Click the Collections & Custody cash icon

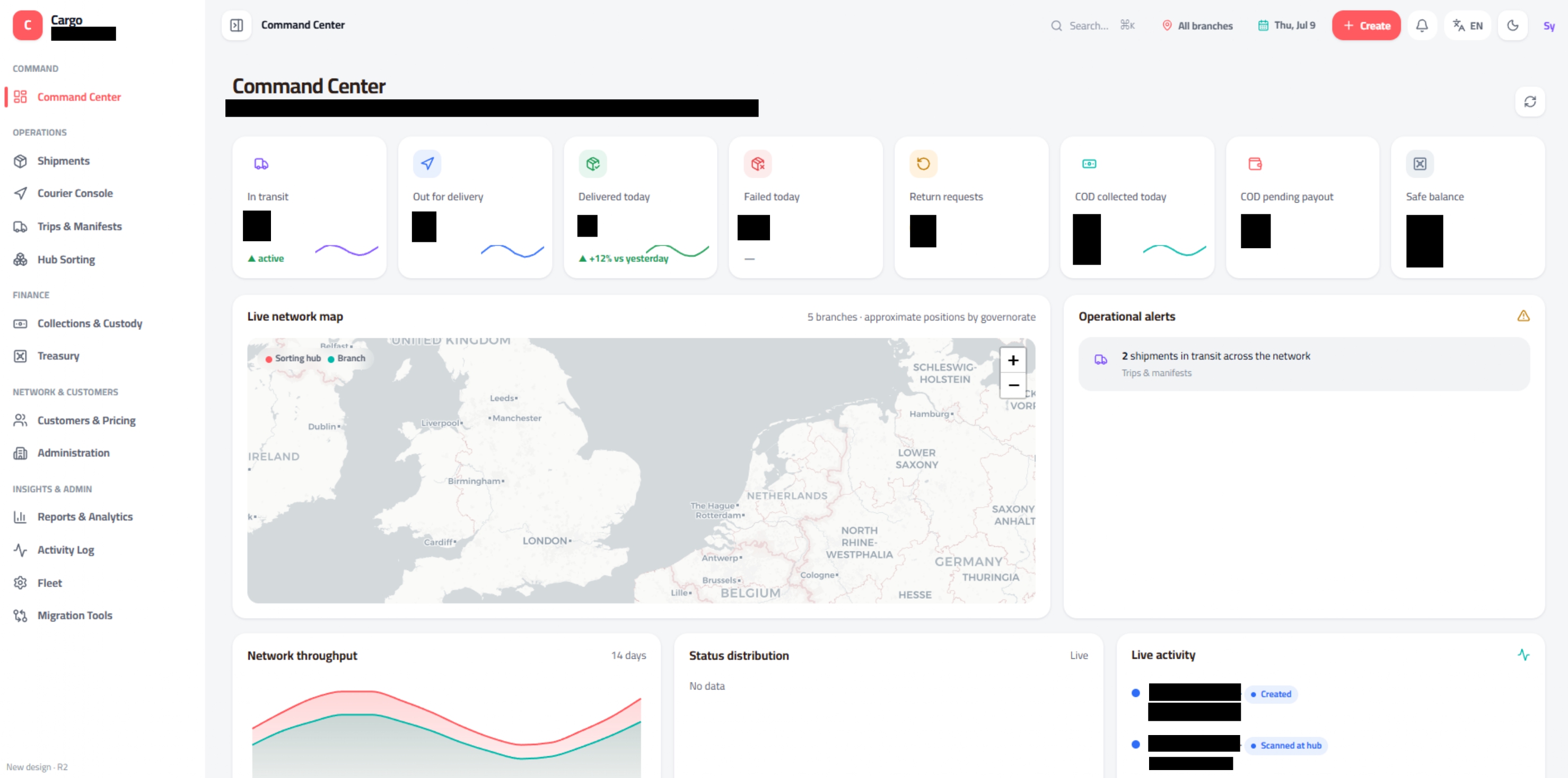click(20, 324)
